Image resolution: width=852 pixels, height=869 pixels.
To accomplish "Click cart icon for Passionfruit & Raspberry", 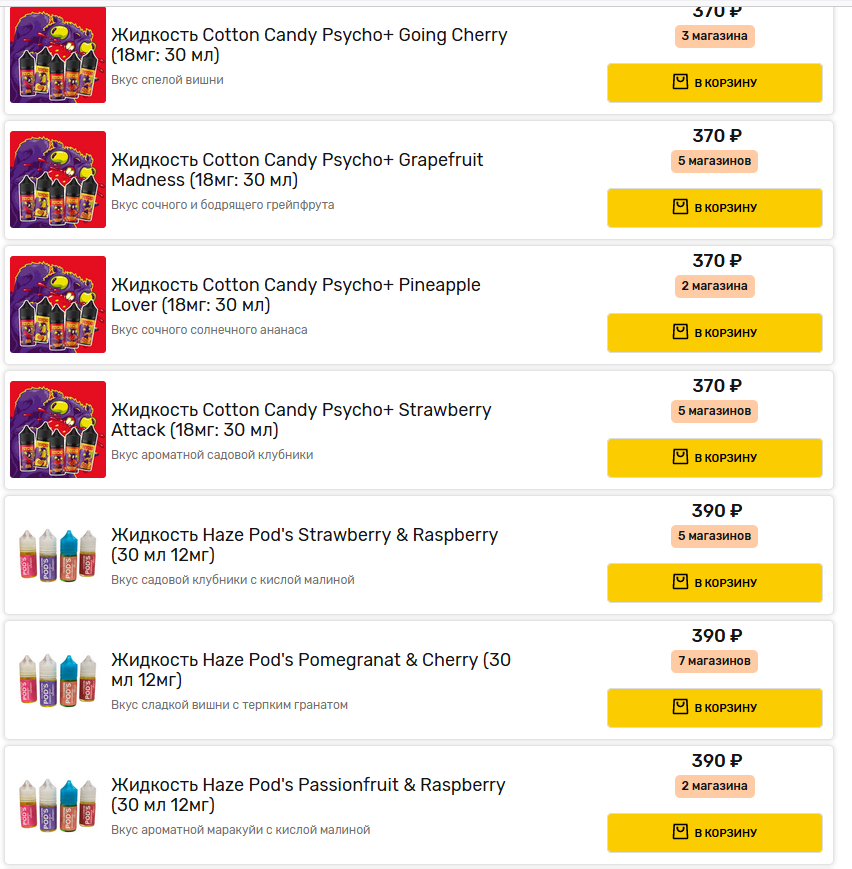I will click(680, 832).
